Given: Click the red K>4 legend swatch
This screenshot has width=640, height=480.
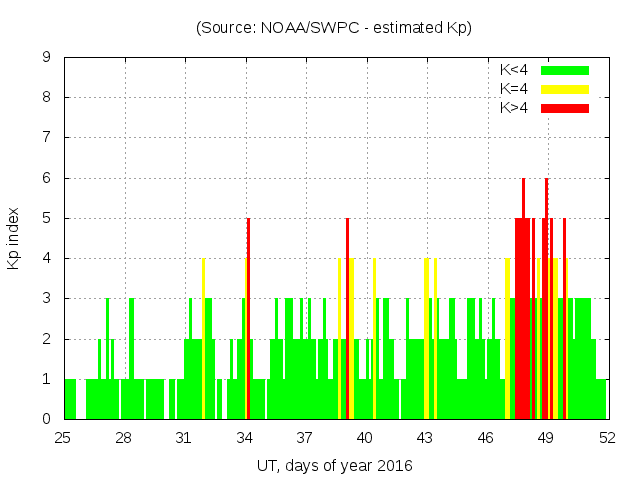Looking at the screenshot, I should pos(565,108).
